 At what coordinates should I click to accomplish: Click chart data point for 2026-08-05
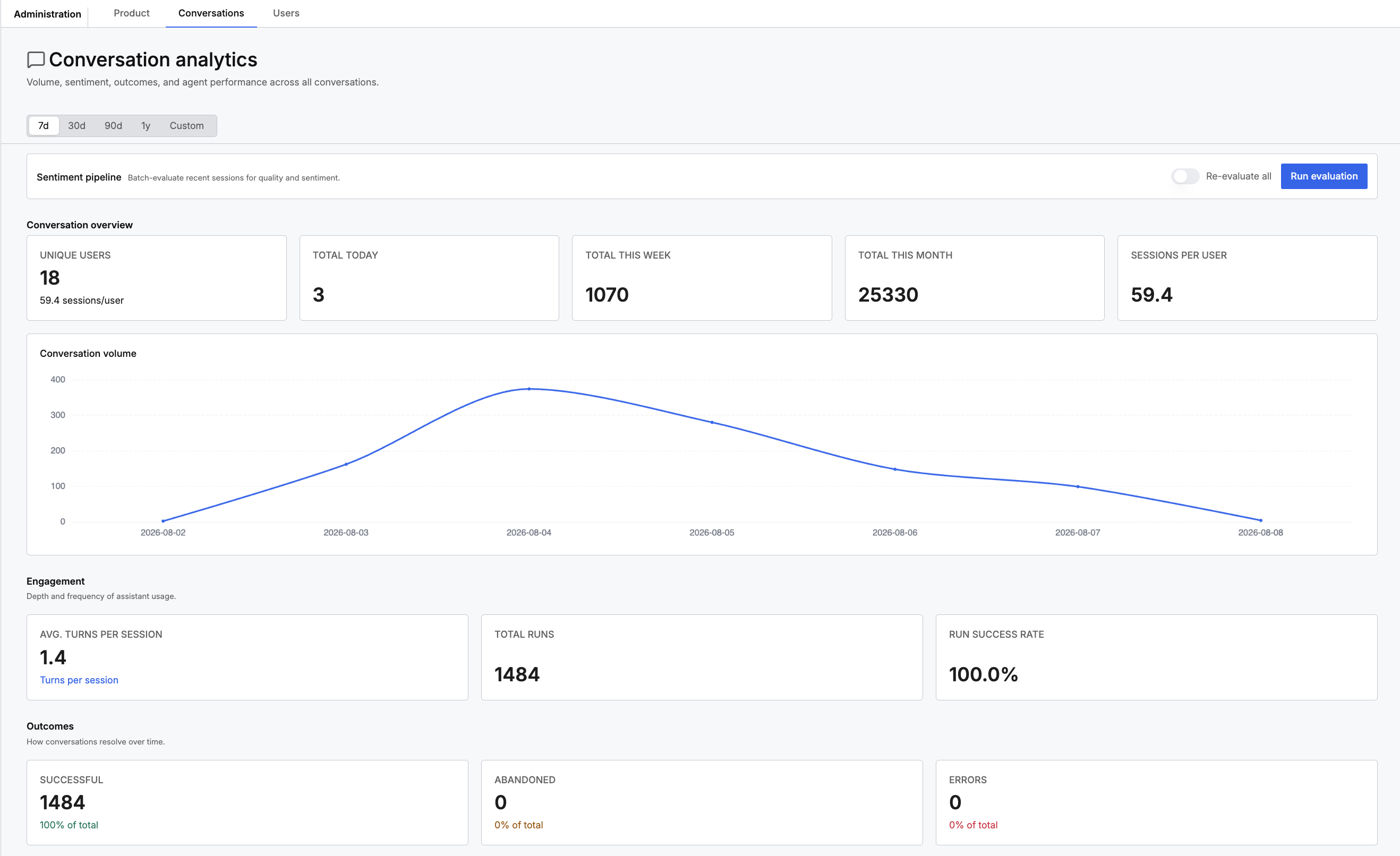tap(712, 422)
